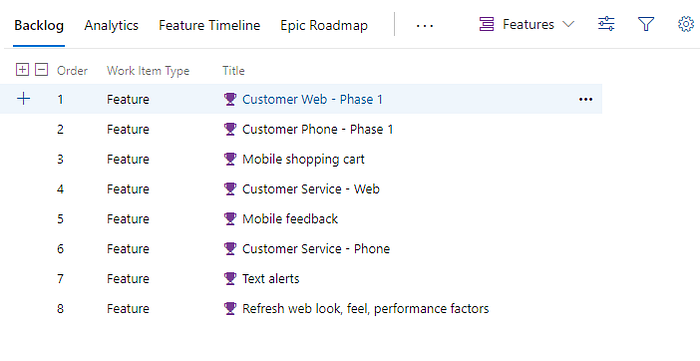Open the Customer Phone - Phase 1 item
The height and width of the screenshot is (361, 700).
(x=317, y=129)
